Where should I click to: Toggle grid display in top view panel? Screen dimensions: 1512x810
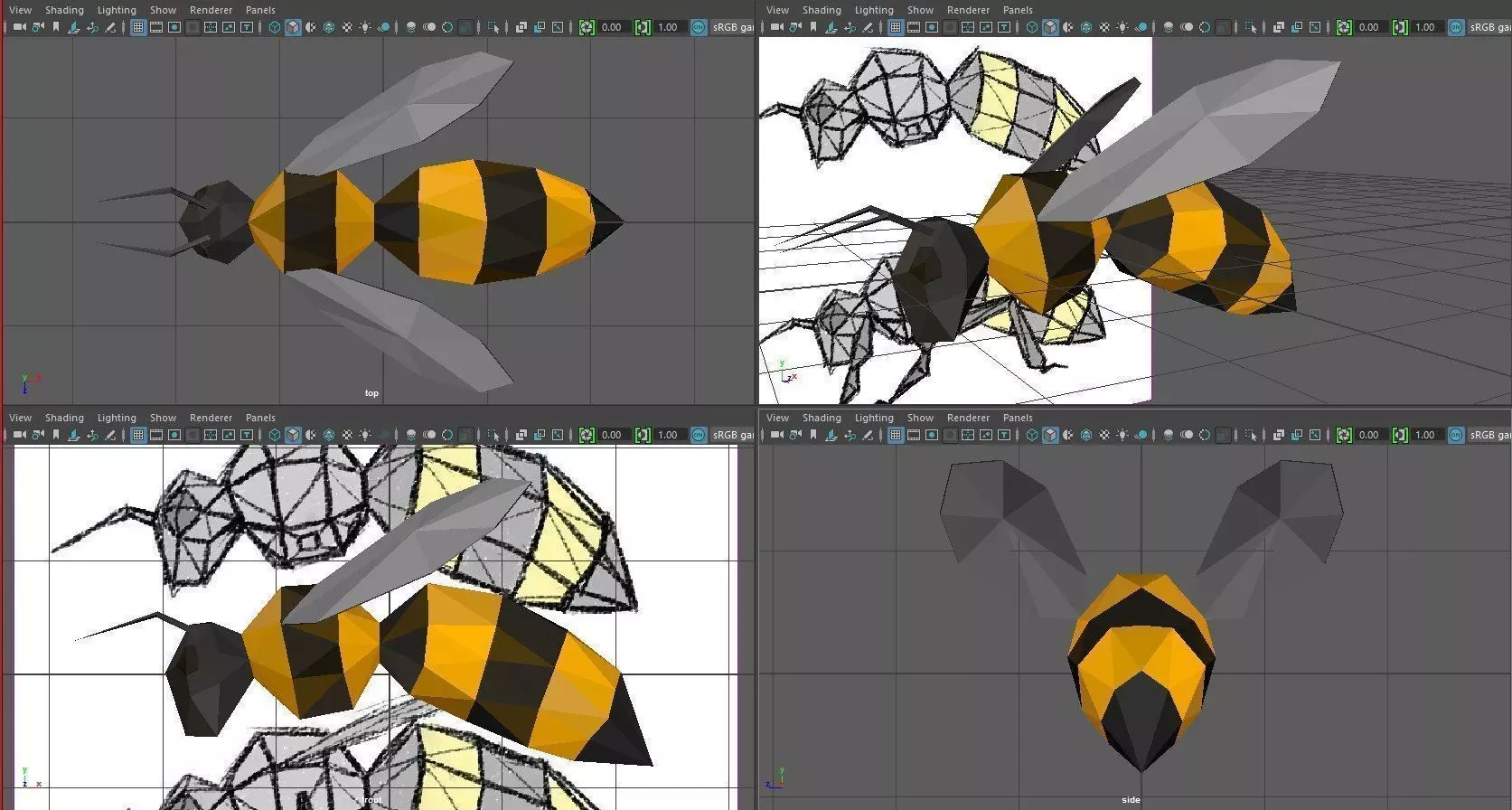click(x=138, y=27)
